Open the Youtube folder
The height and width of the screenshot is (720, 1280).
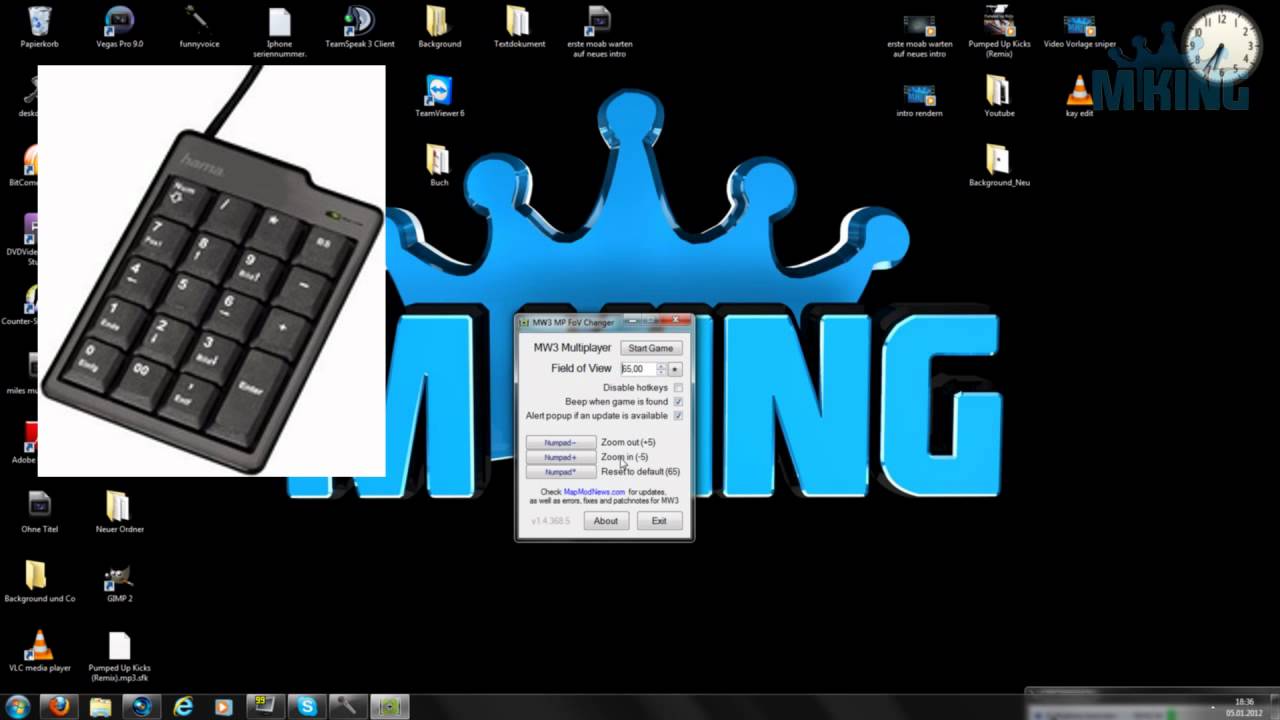click(999, 97)
